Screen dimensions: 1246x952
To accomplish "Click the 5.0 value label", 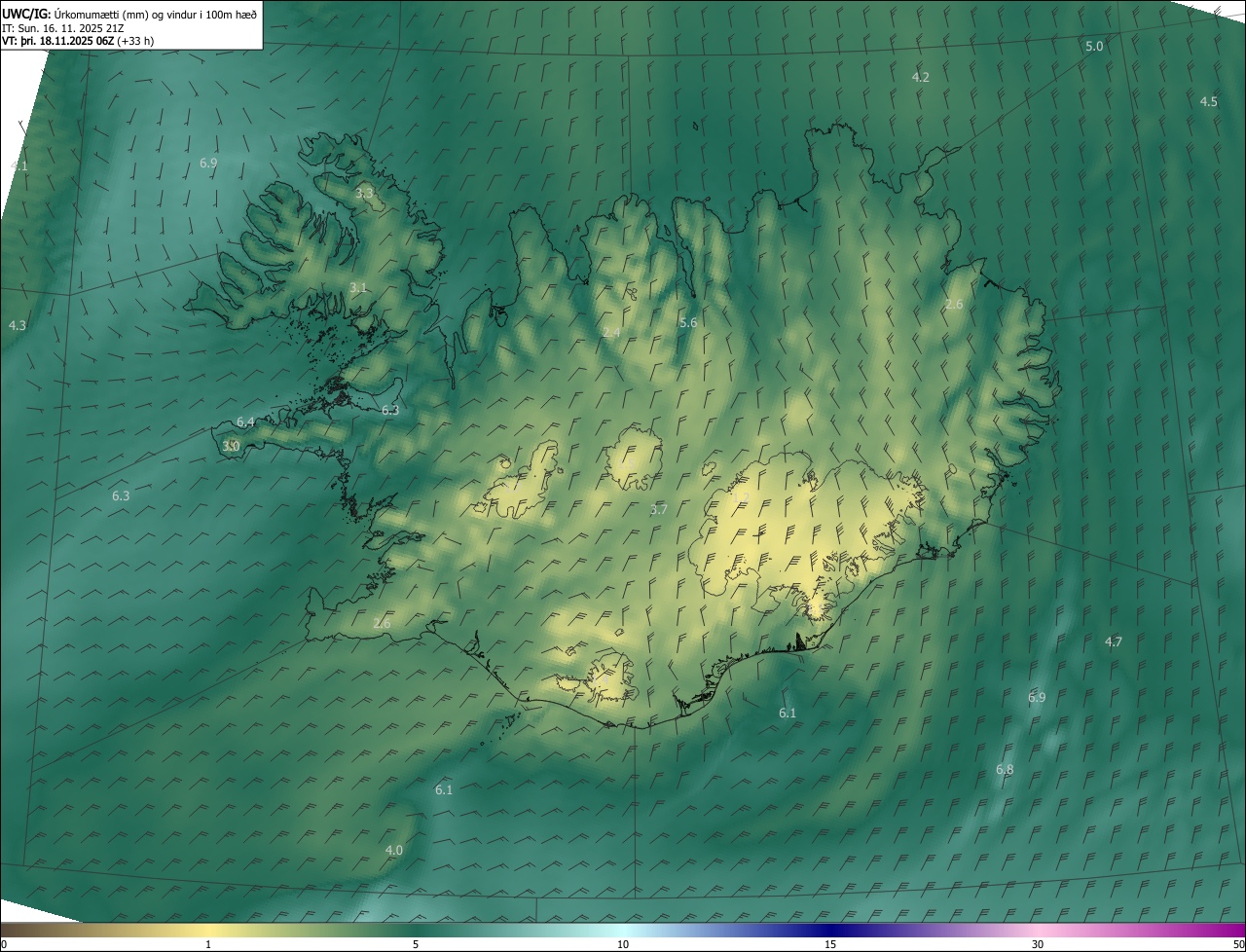I will click(x=1094, y=47).
